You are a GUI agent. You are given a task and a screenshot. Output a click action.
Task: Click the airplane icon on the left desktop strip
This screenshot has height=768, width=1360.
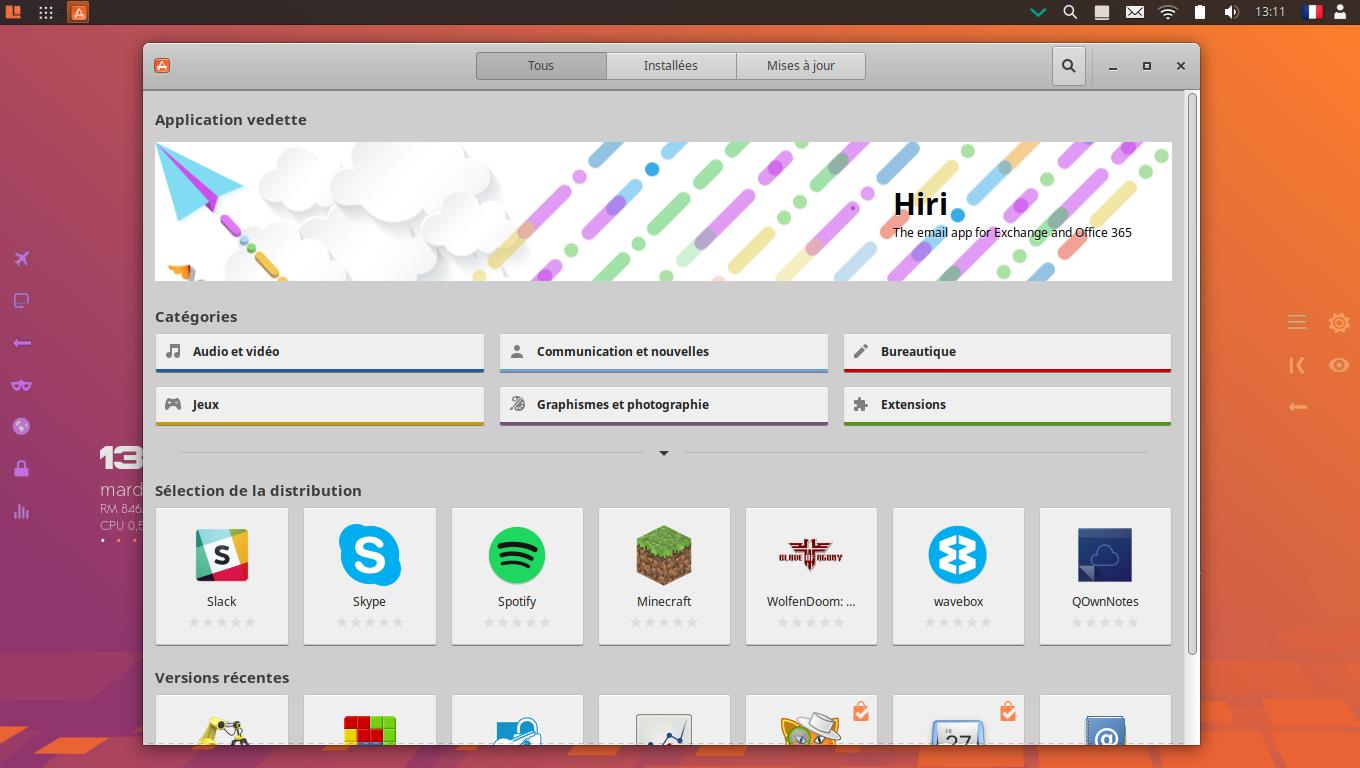click(x=21, y=259)
